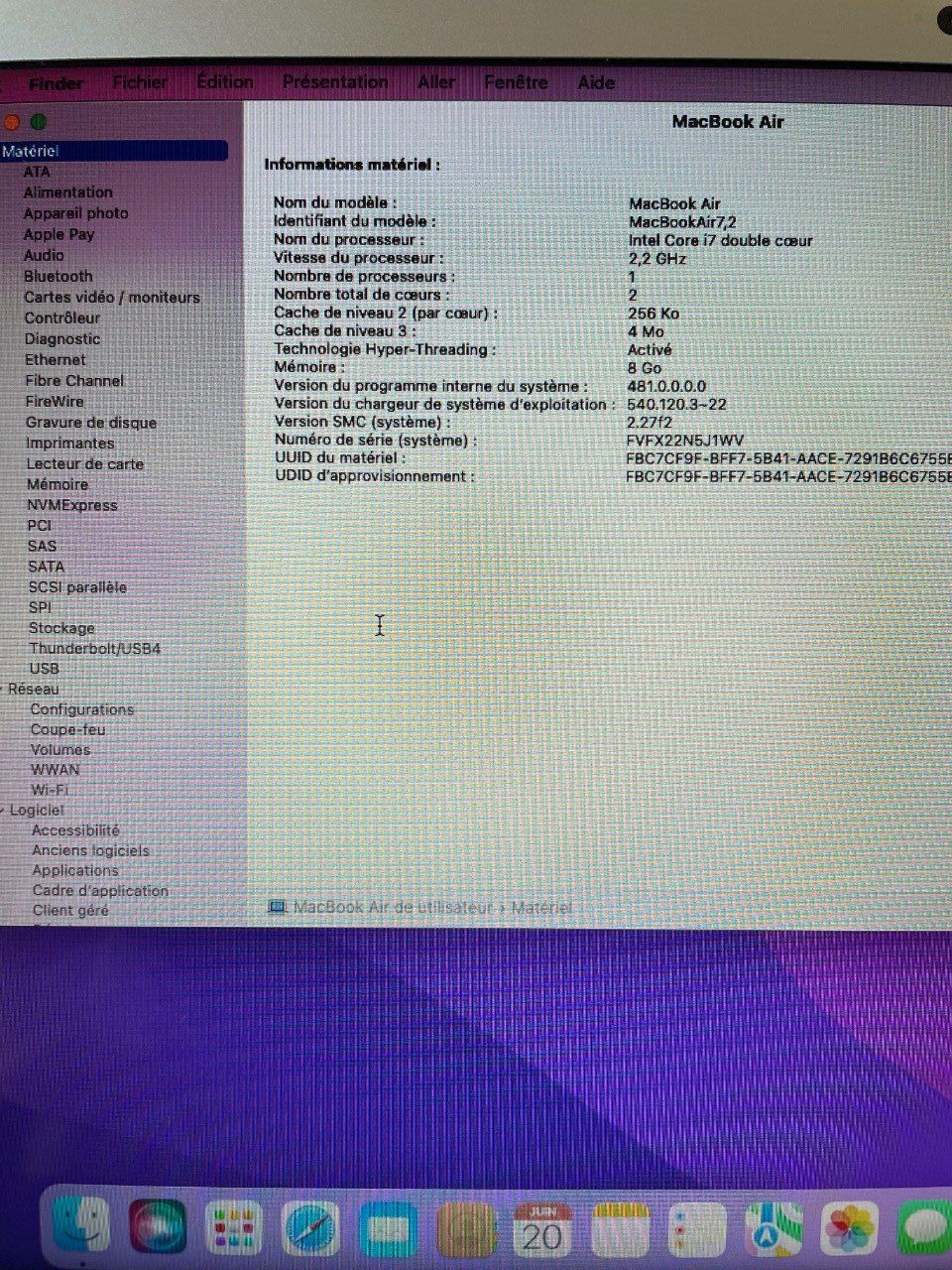Select FireWire in the sidebar
The height and width of the screenshot is (1270, 952).
55,401
